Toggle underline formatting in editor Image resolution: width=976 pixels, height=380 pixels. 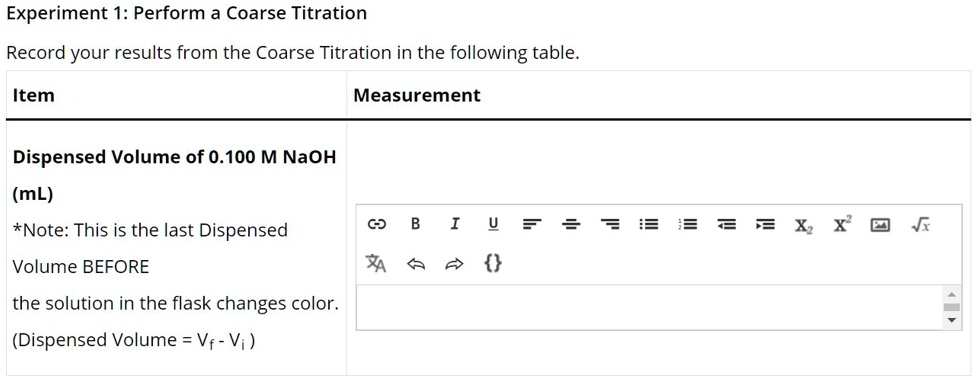[494, 224]
